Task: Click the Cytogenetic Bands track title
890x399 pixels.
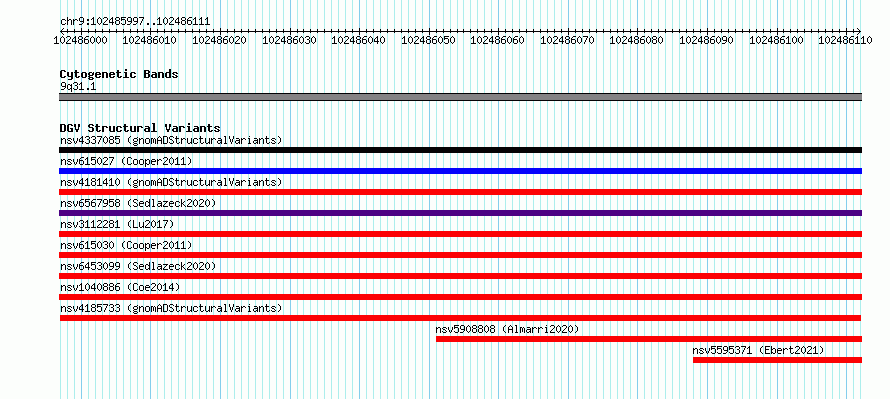Action: 119,74
